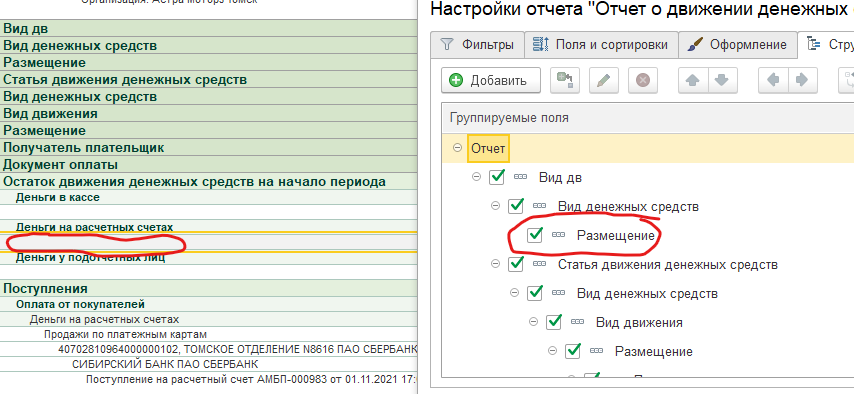Click the Поступления section row
The image size is (854, 394).
click(x=209, y=288)
